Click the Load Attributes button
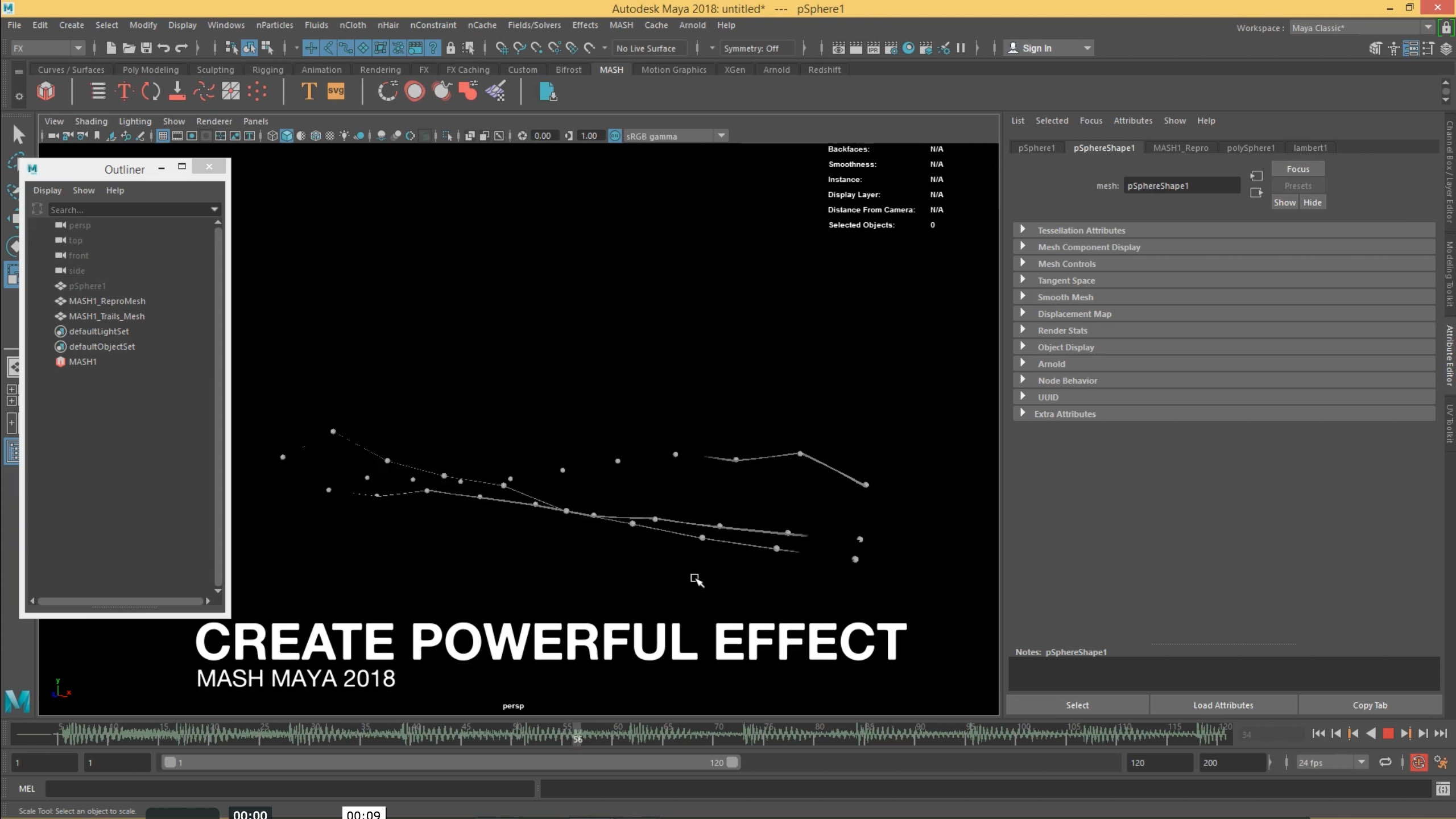This screenshot has width=1456, height=819. click(x=1223, y=705)
